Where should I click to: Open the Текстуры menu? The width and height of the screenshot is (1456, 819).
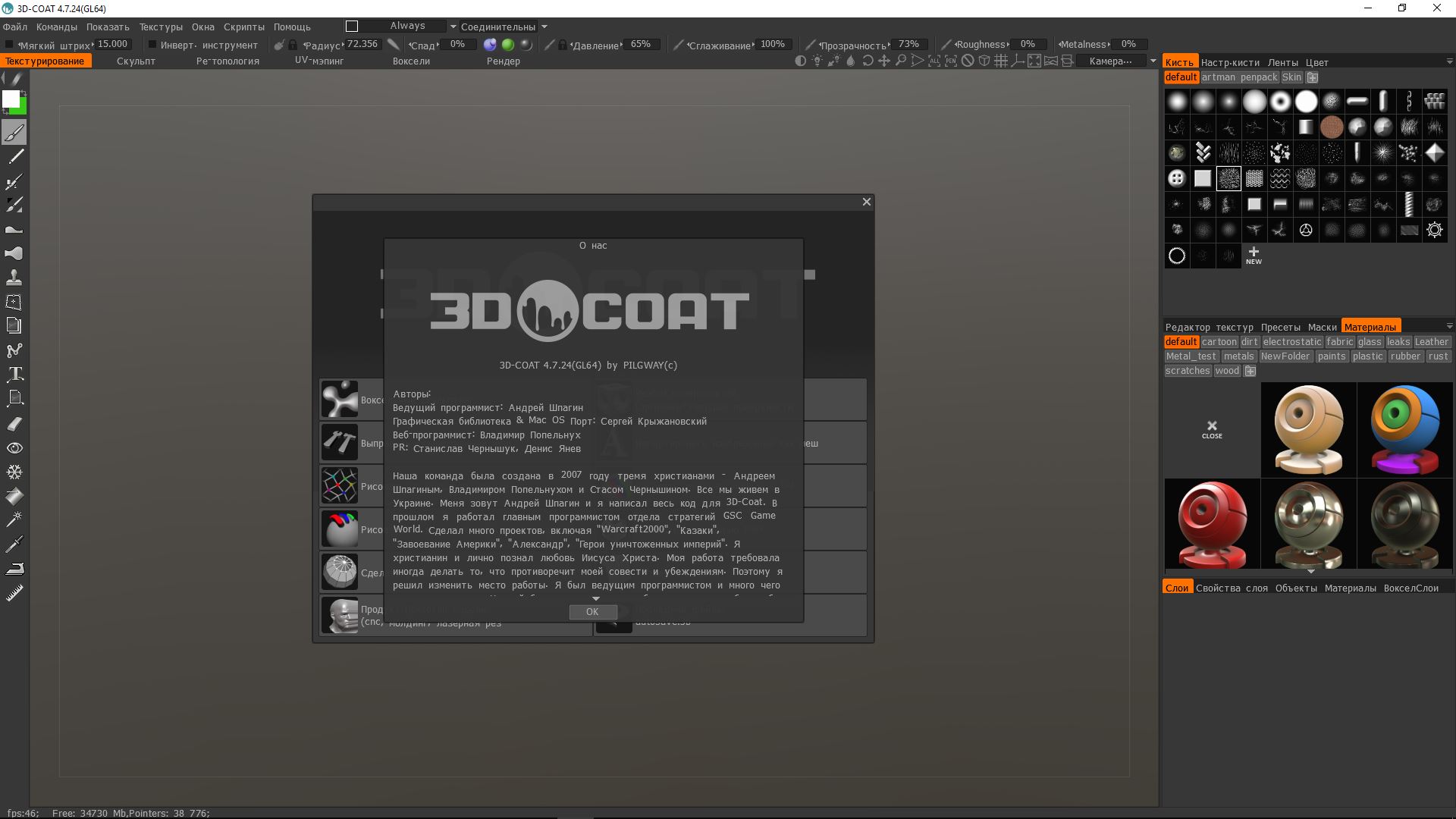click(x=161, y=27)
